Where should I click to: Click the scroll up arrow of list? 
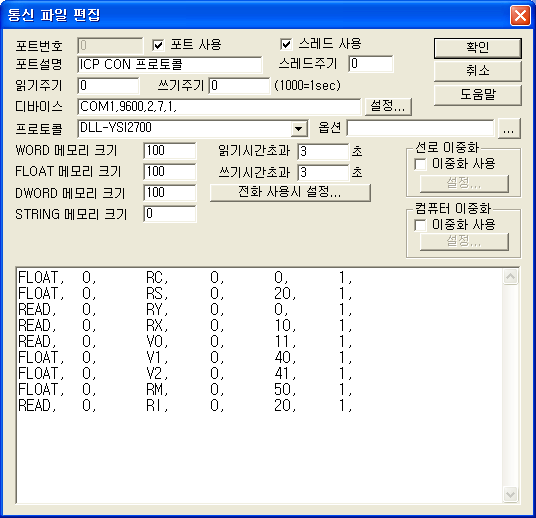(510, 277)
